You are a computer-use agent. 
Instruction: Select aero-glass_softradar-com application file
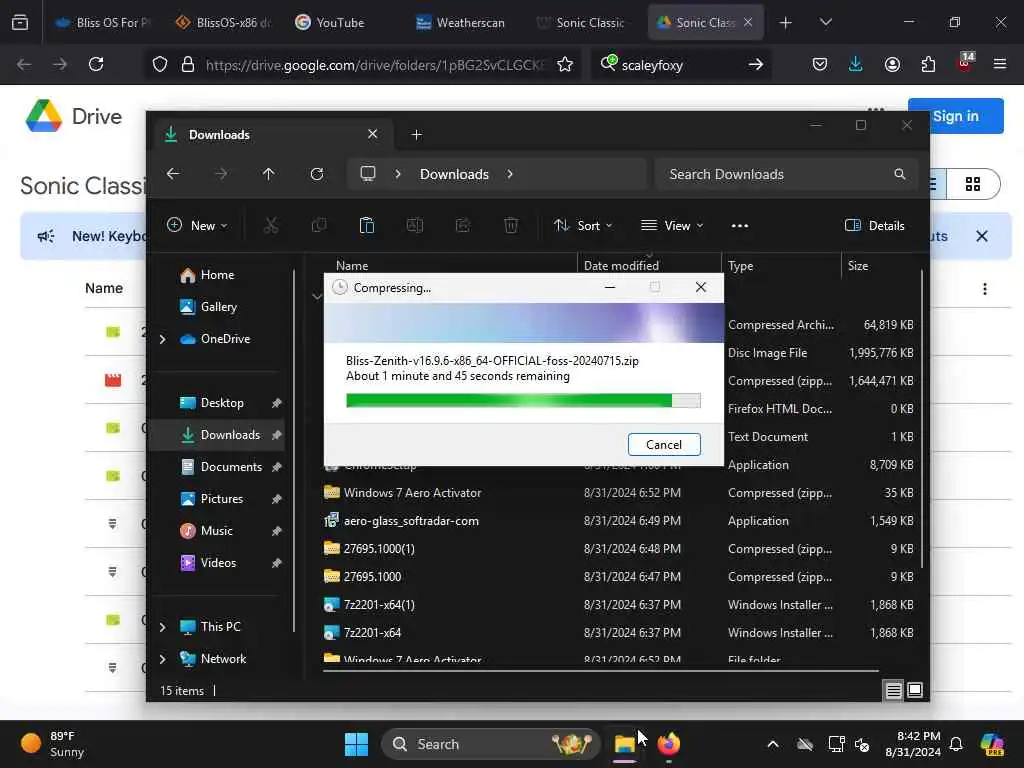click(x=619, y=521)
